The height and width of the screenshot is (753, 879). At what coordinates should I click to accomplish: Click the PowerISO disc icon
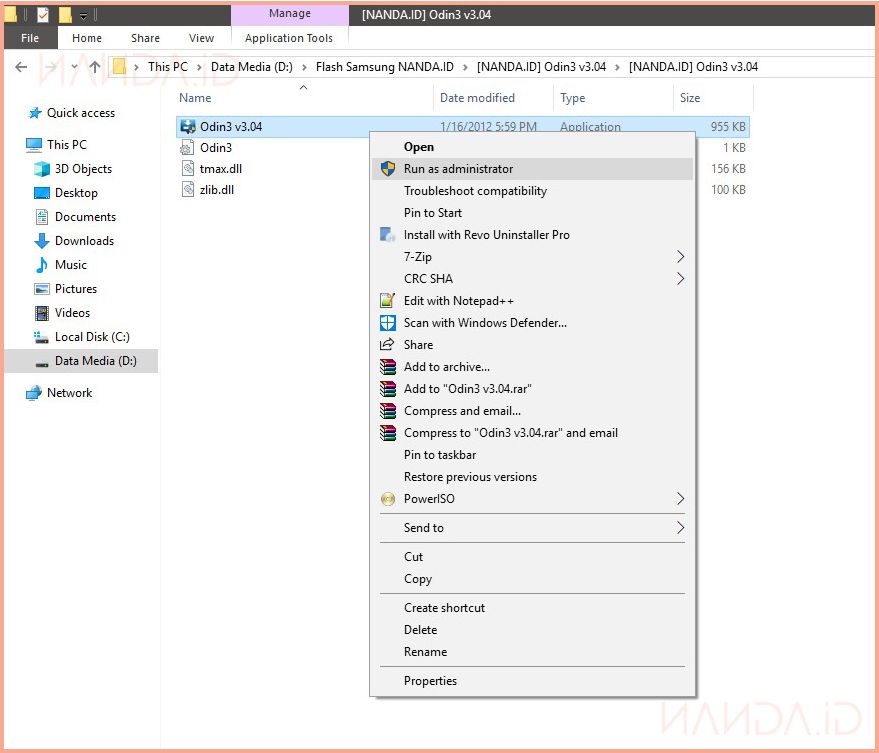pos(388,499)
